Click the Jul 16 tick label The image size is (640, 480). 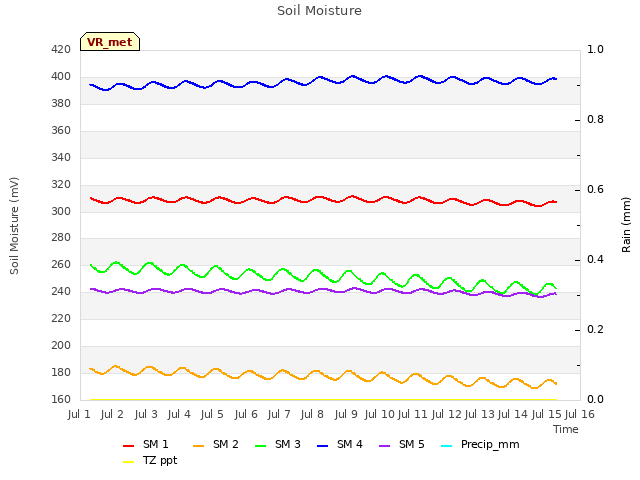(x=580, y=414)
